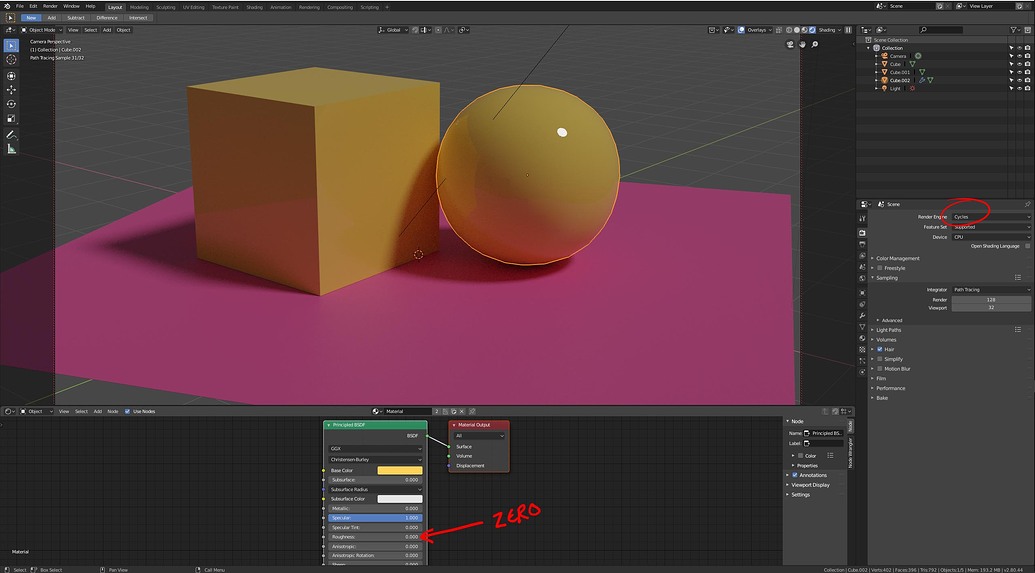
Task: Hide Cube.002 using its eye icon
Action: (x=1019, y=80)
